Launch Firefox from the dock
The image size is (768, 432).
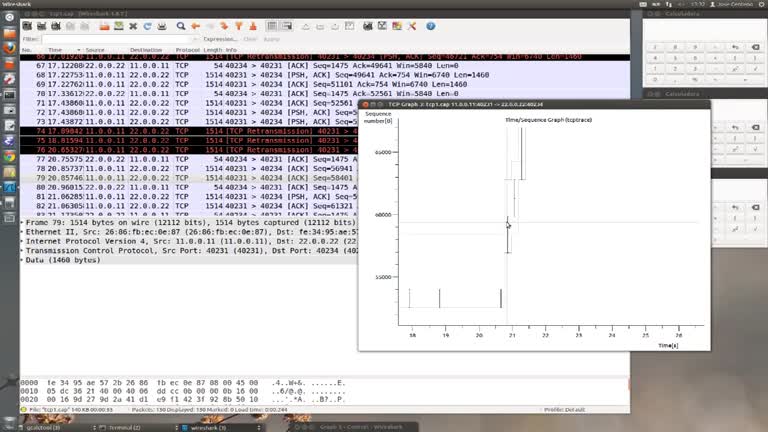[x=9, y=48]
